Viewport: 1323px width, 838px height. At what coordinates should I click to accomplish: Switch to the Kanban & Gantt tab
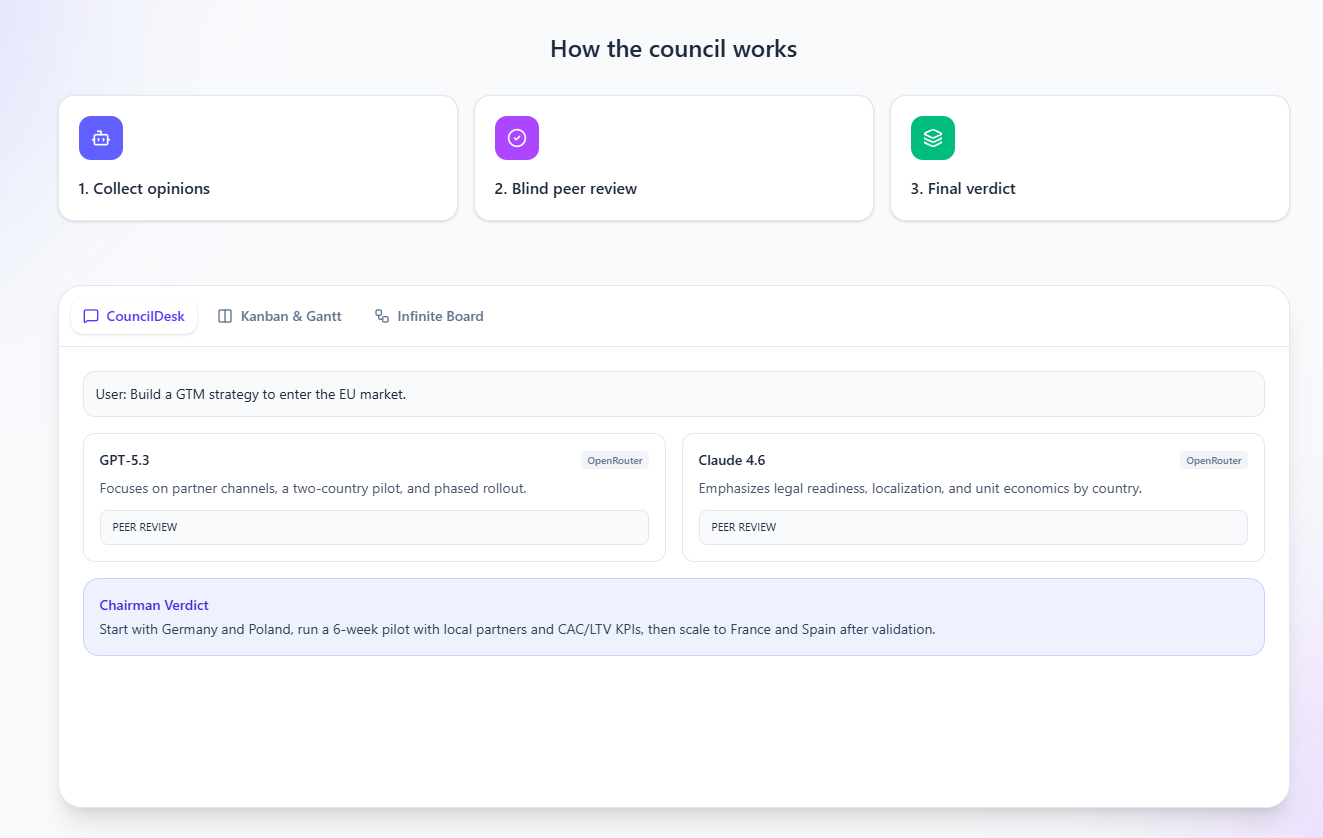pos(290,316)
